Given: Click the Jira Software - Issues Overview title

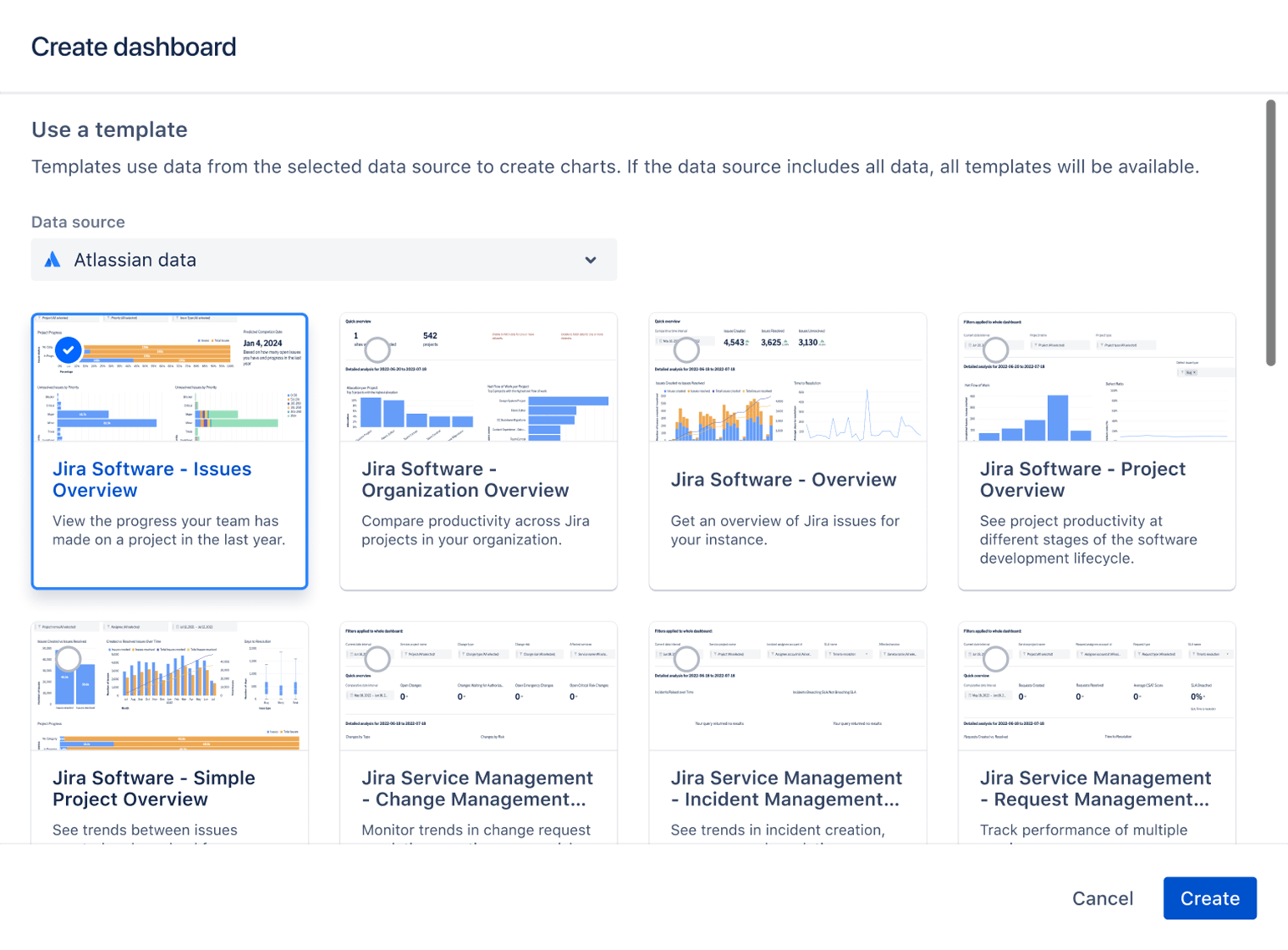Looking at the screenshot, I should [151, 479].
